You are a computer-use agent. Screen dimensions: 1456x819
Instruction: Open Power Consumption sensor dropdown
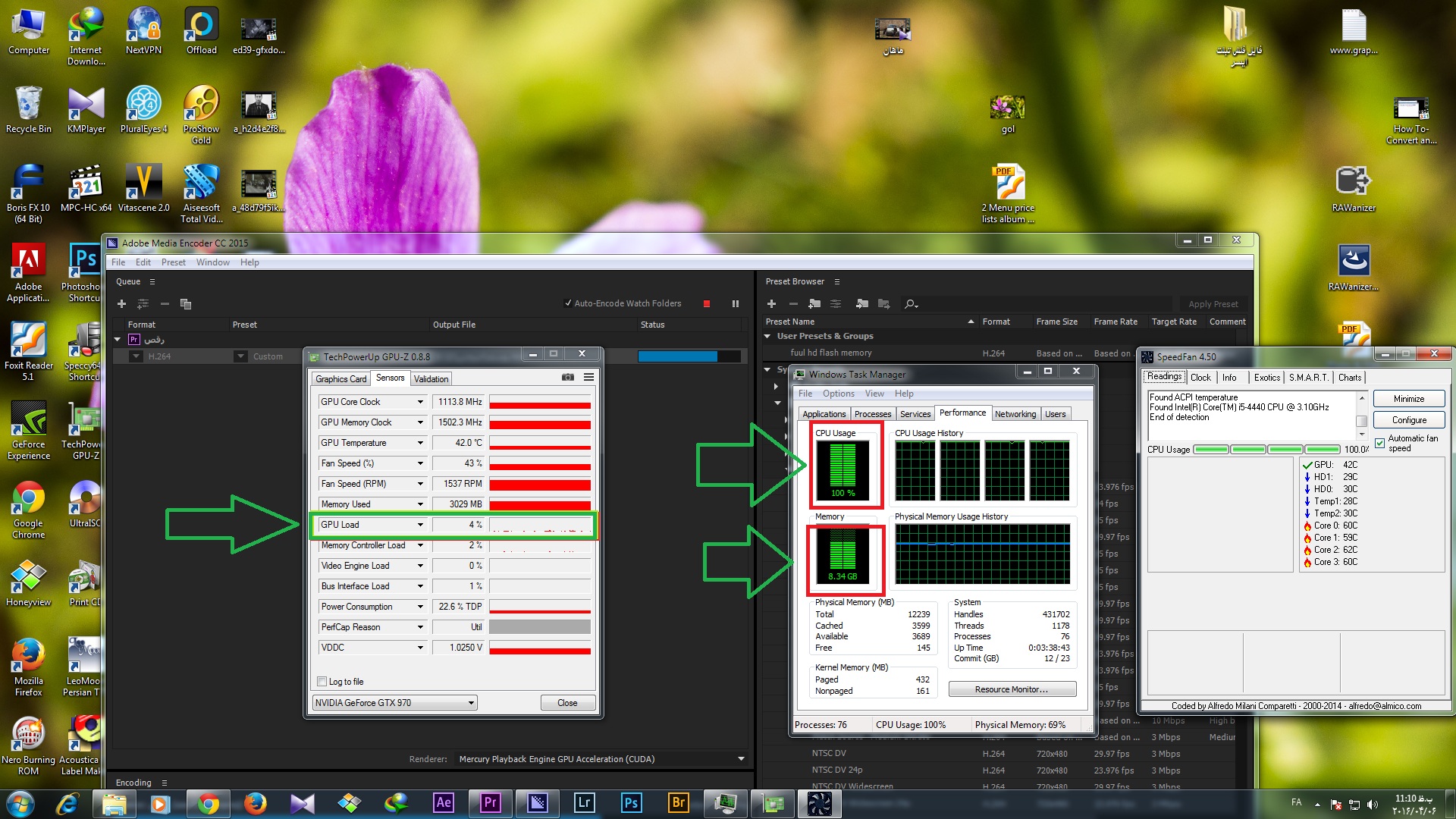pos(420,607)
